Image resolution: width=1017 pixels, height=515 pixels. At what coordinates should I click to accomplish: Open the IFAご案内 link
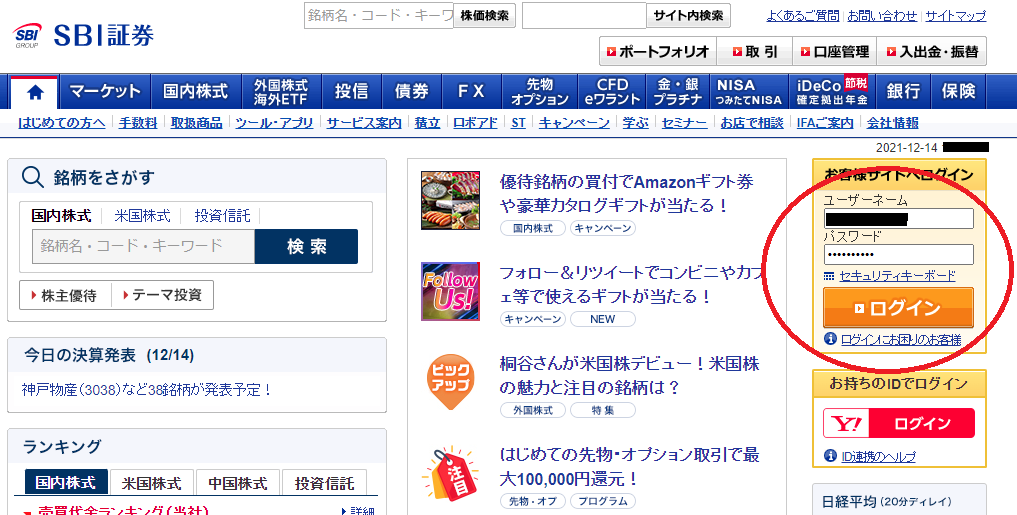(825, 123)
